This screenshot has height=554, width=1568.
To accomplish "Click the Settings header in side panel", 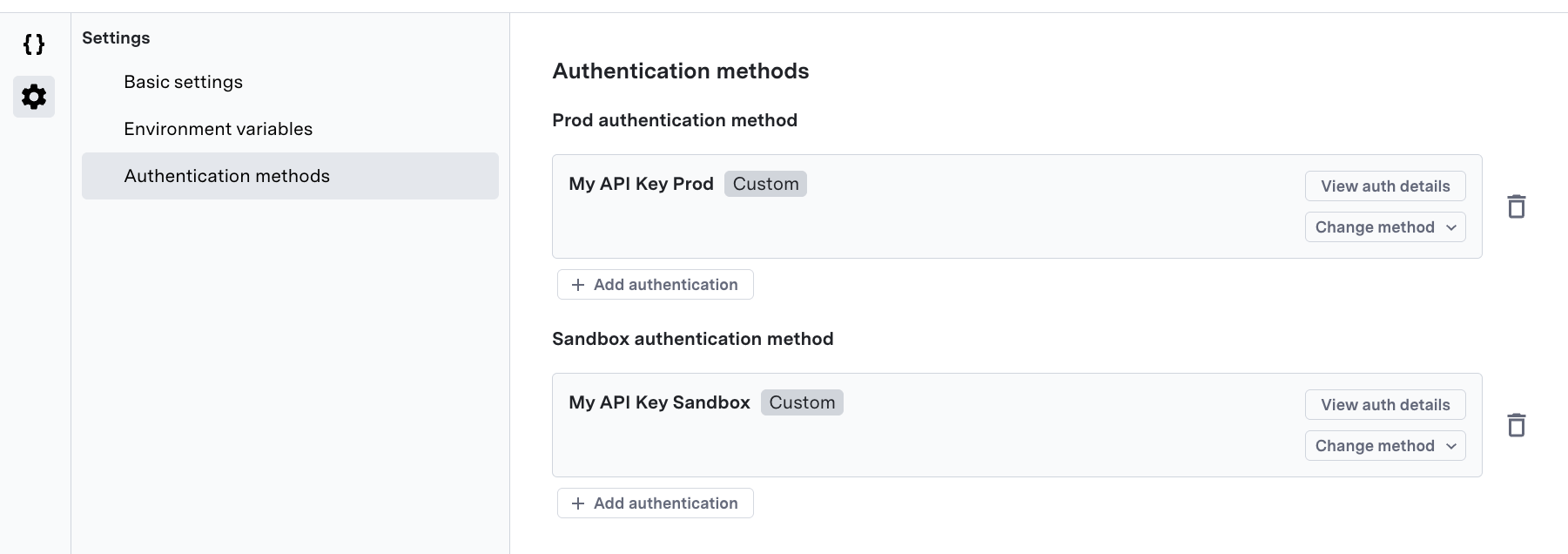I will pyautogui.click(x=116, y=38).
